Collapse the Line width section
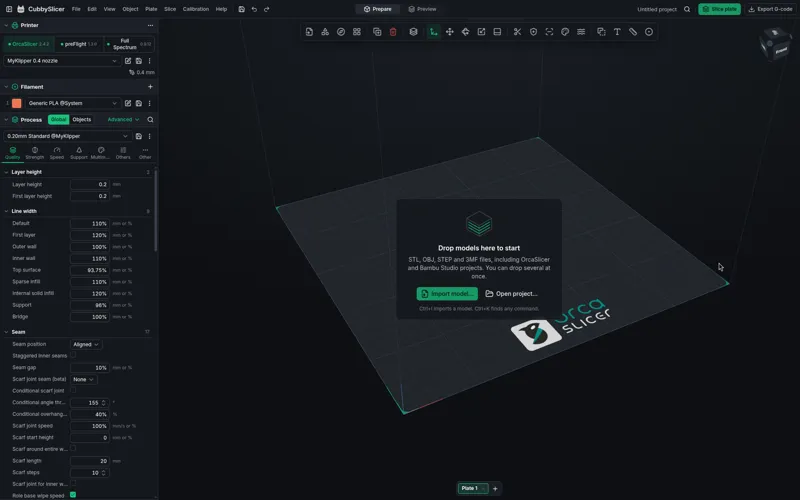 pyautogui.click(x=7, y=211)
